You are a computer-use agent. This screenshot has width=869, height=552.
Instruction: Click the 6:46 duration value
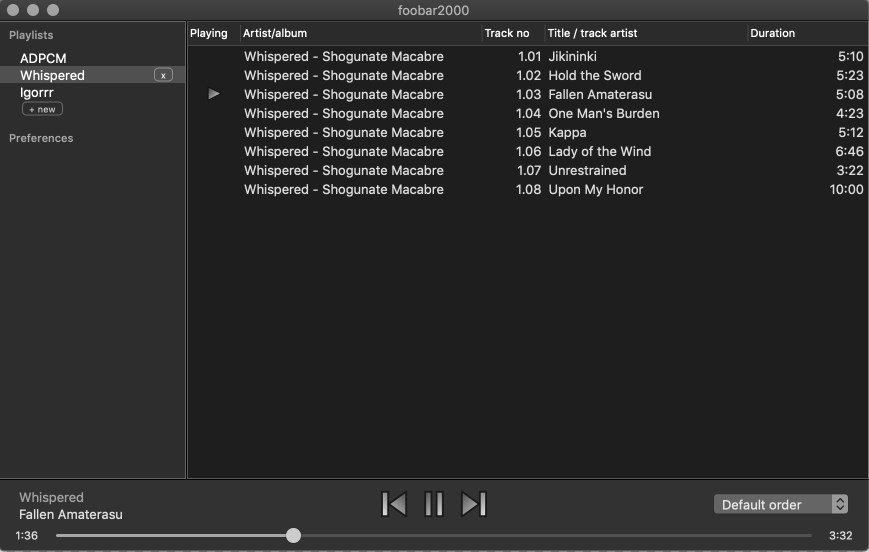tap(850, 151)
